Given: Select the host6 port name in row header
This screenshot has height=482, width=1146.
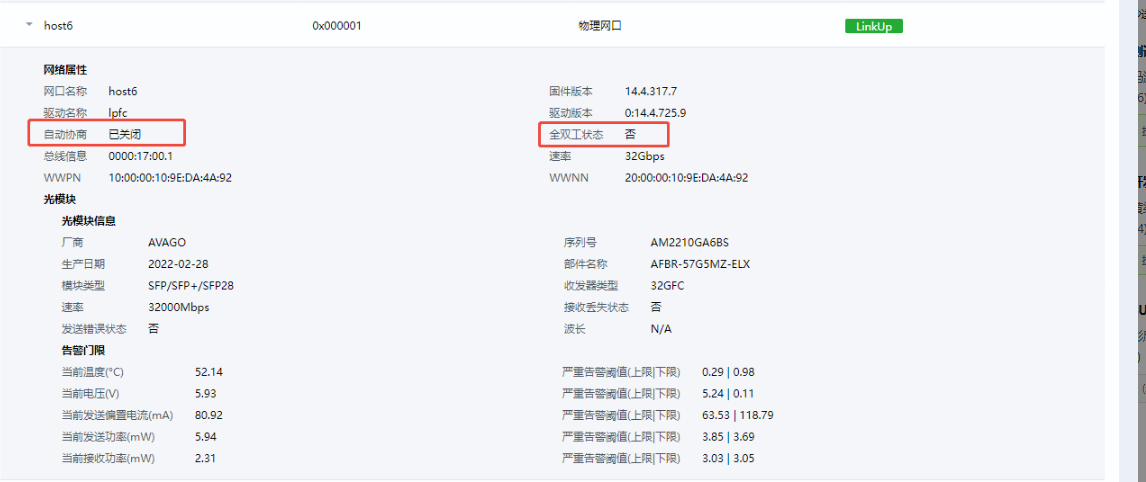Looking at the screenshot, I should pos(58,26).
